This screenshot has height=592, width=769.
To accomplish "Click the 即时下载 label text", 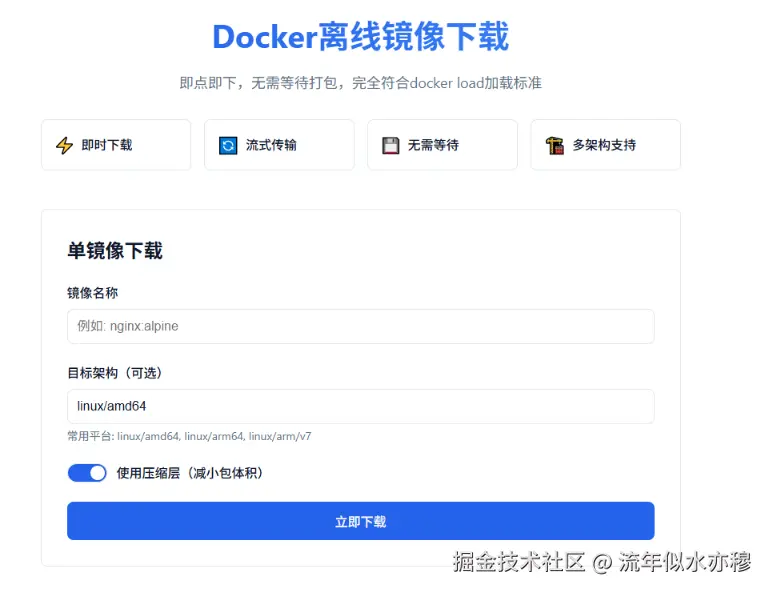I will (107, 145).
